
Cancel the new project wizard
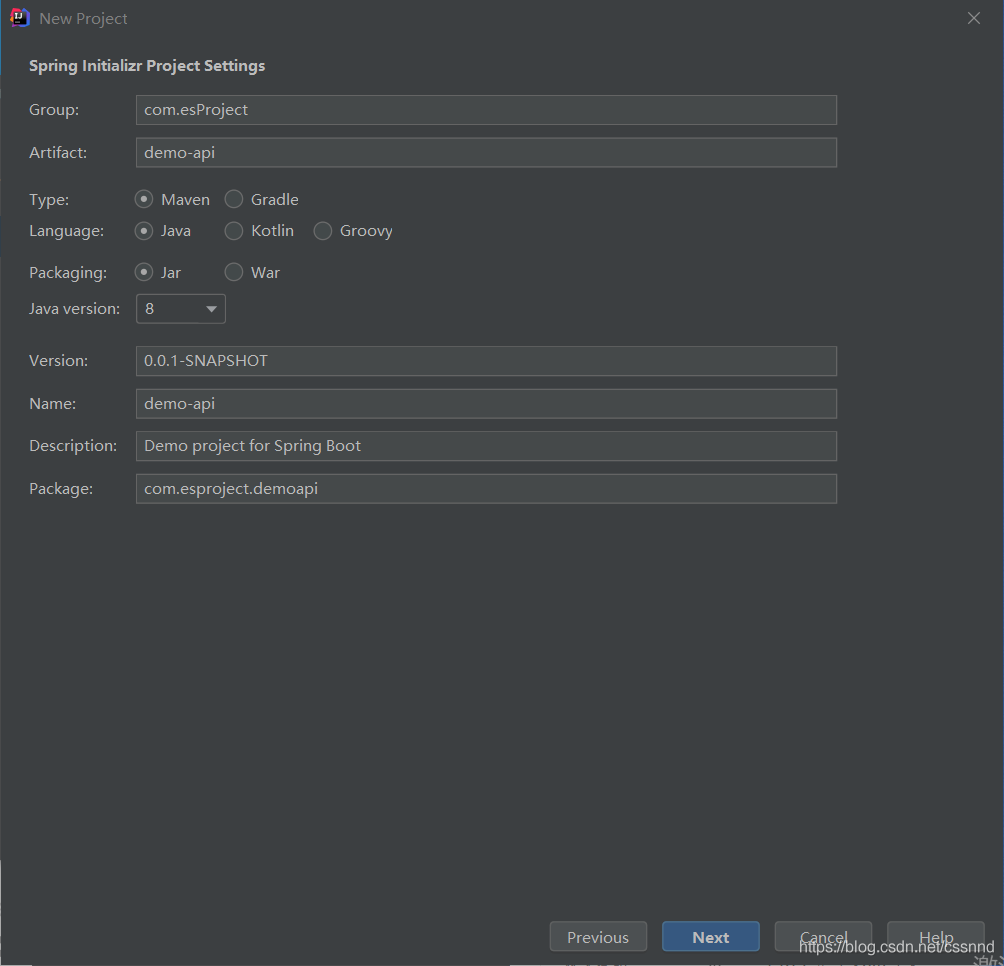[x=823, y=937]
